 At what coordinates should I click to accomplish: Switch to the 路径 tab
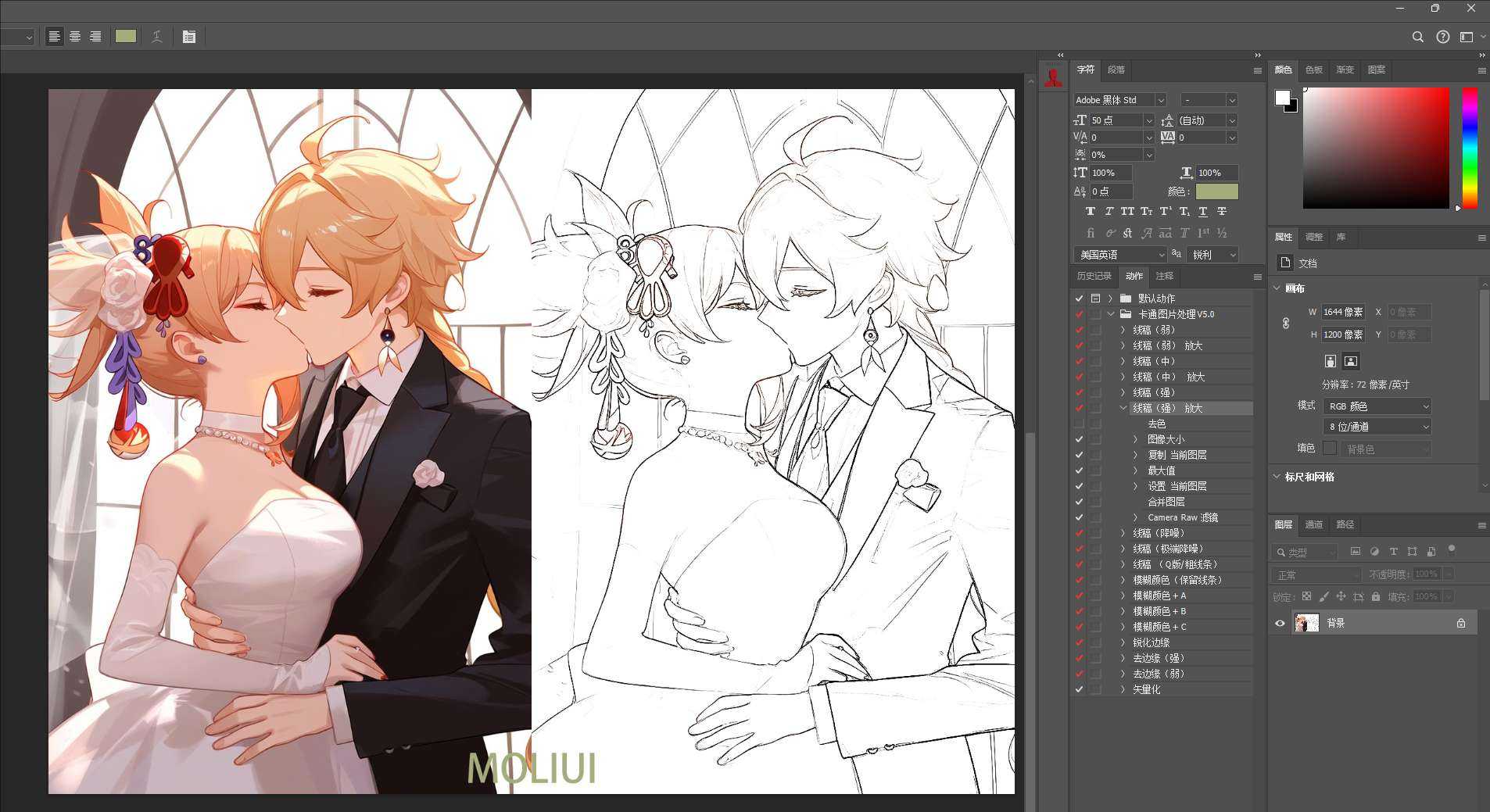tap(1345, 524)
